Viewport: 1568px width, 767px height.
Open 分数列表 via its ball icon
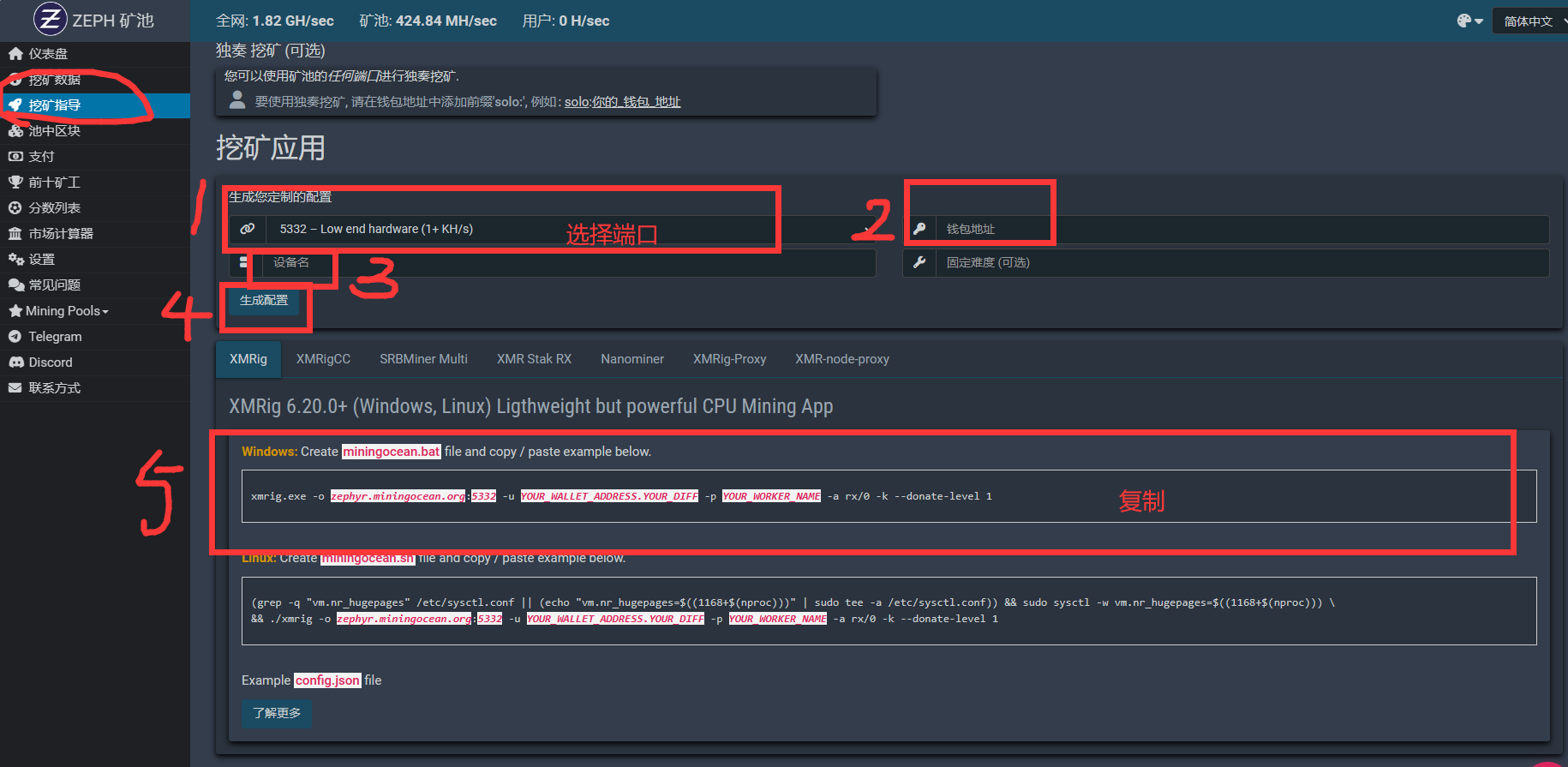point(15,208)
